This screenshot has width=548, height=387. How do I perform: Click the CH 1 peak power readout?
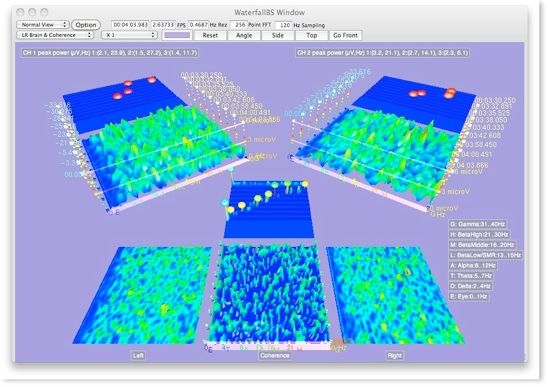tap(110, 53)
